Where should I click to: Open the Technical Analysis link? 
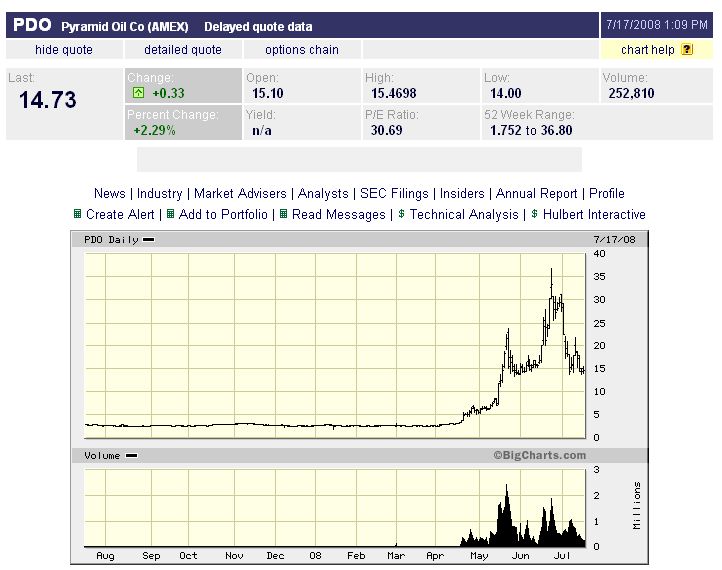(x=464, y=215)
